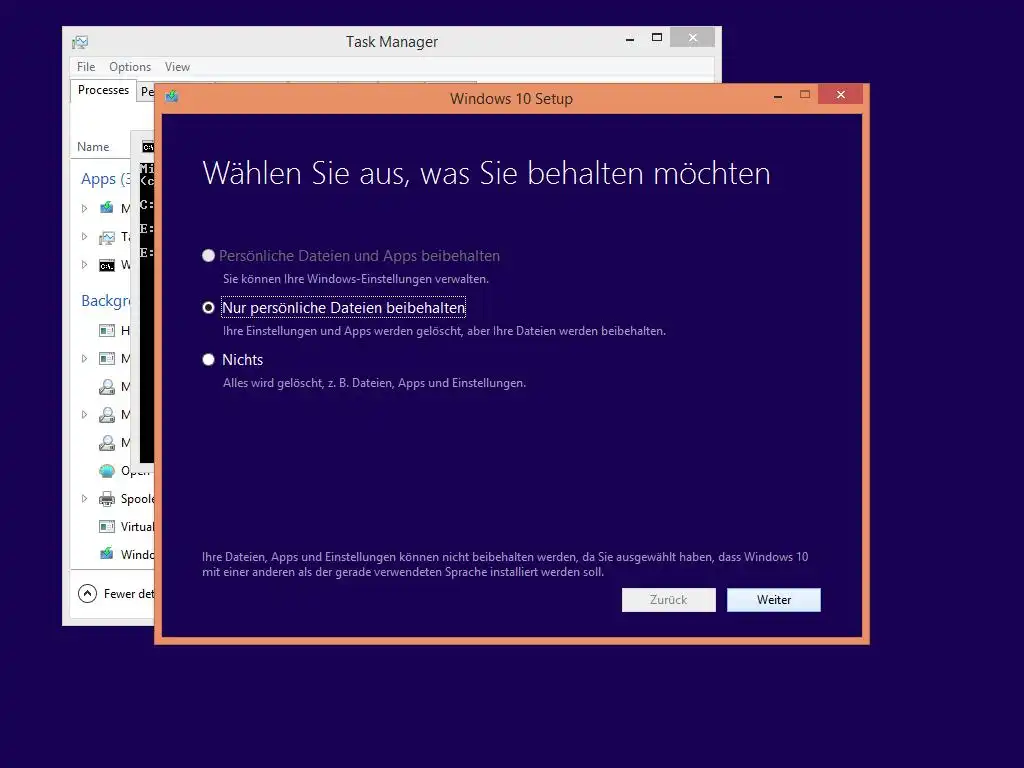This screenshot has height=768, width=1024.
Task: Click the Name column header
Action: pos(93,147)
